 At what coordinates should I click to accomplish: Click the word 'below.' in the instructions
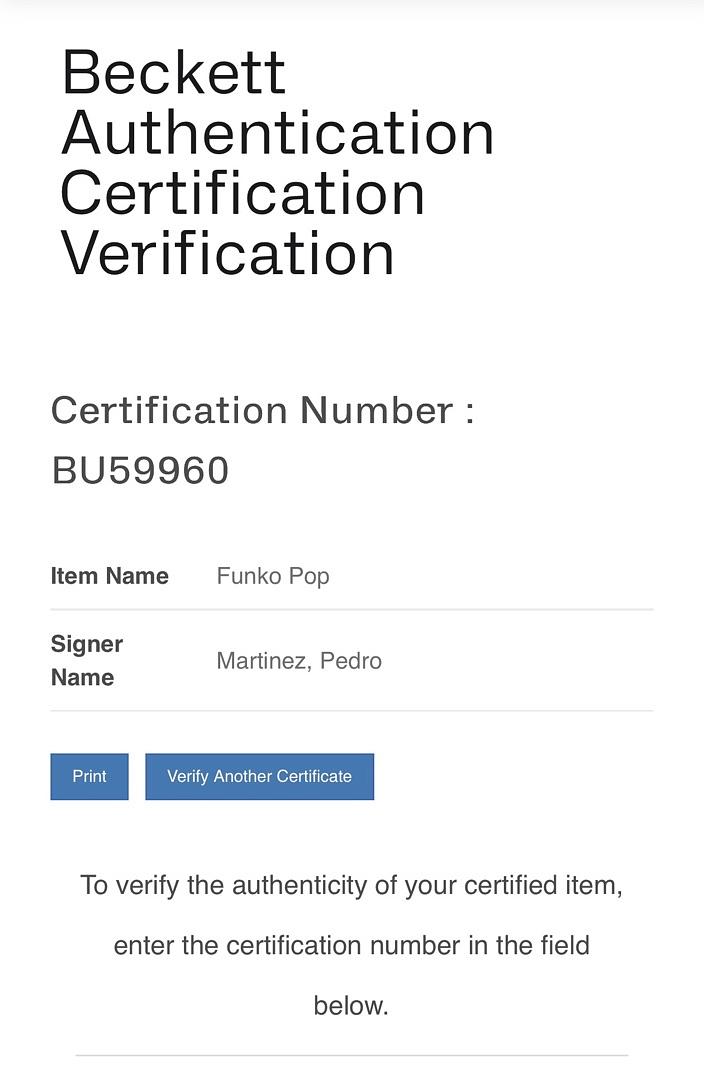(351, 1005)
